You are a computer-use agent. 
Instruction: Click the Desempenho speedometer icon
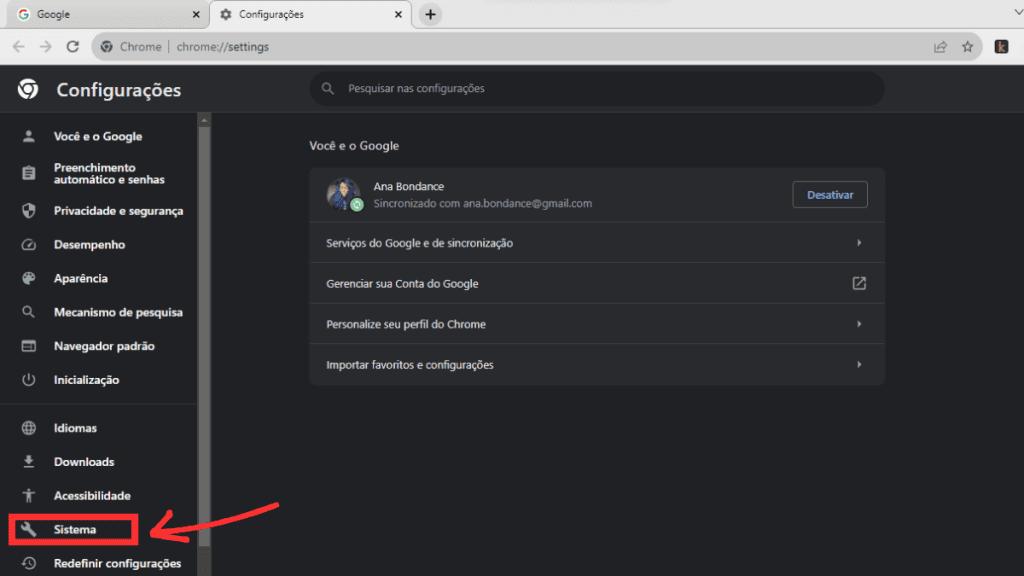[30, 244]
